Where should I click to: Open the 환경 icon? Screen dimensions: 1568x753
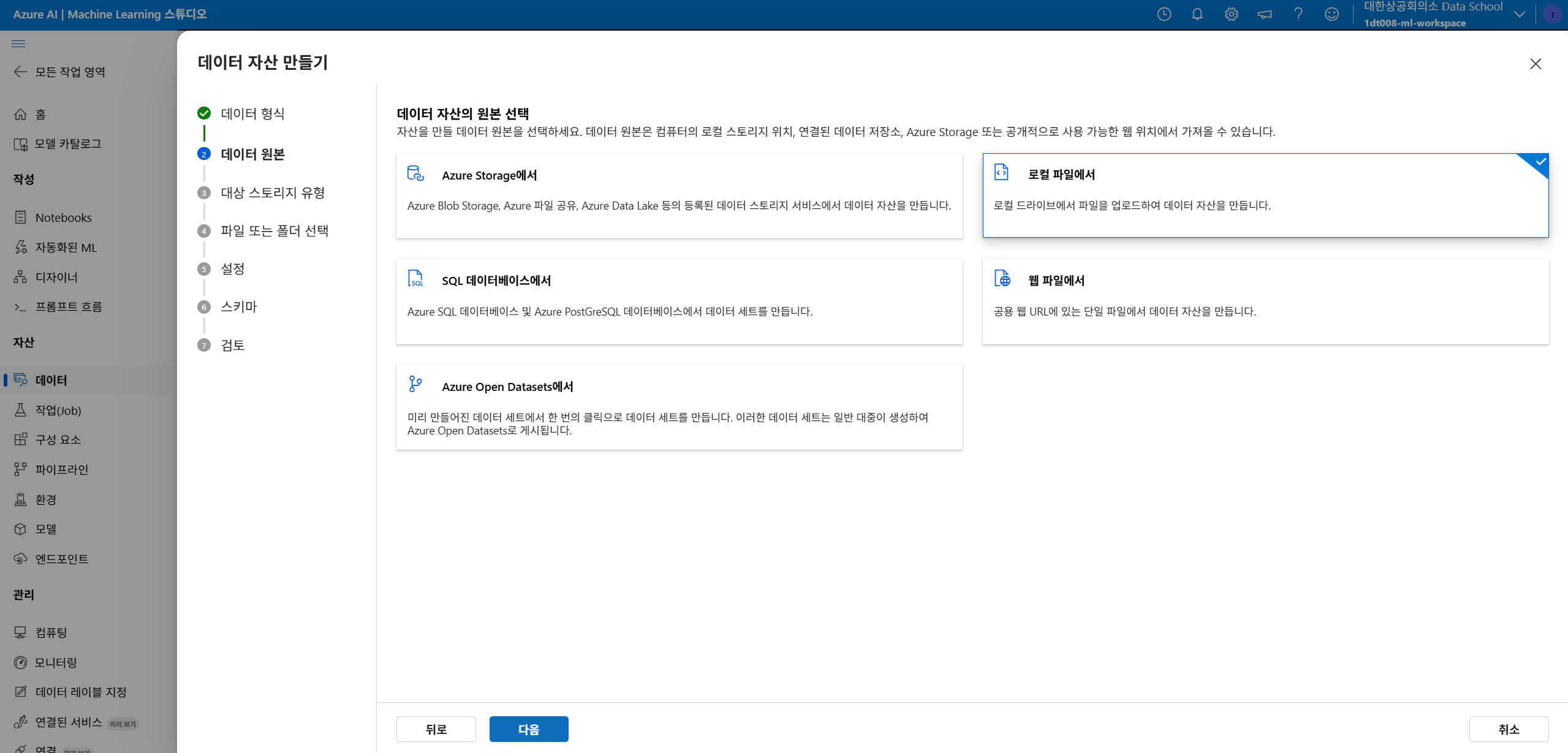tap(20, 499)
